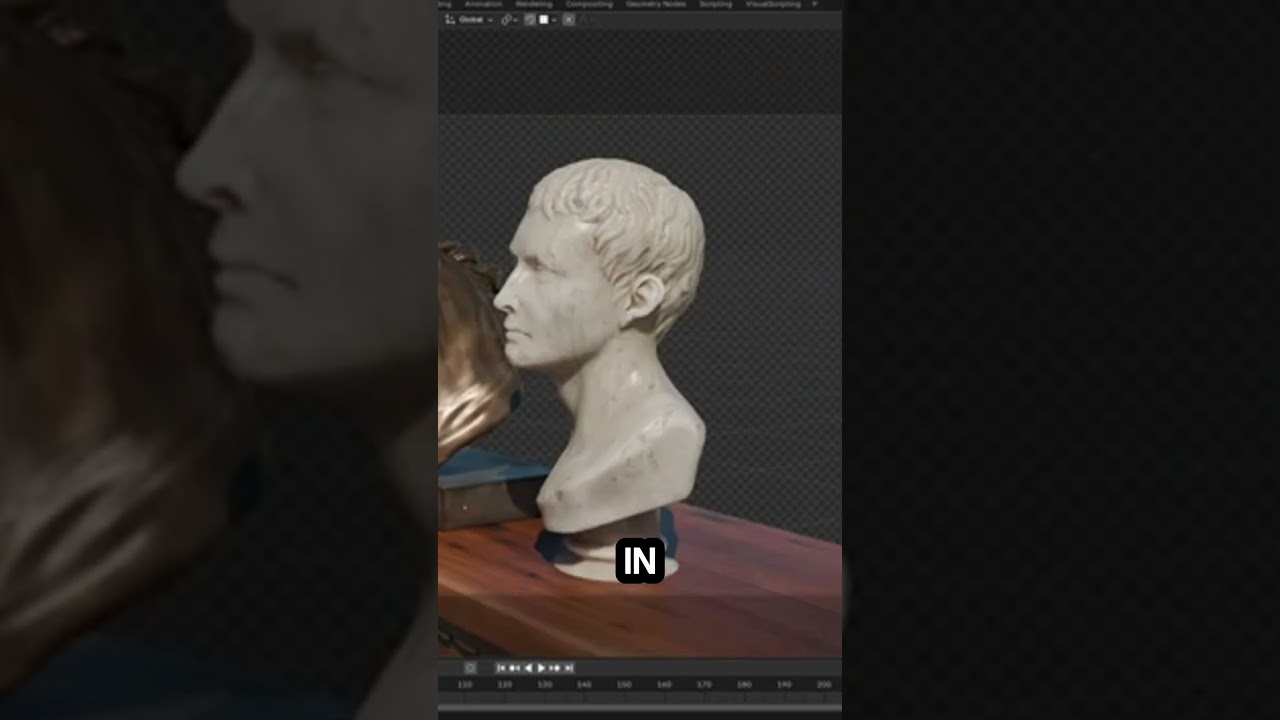
Task: Switch to the Animation workspace tab
Action: click(483, 4)
